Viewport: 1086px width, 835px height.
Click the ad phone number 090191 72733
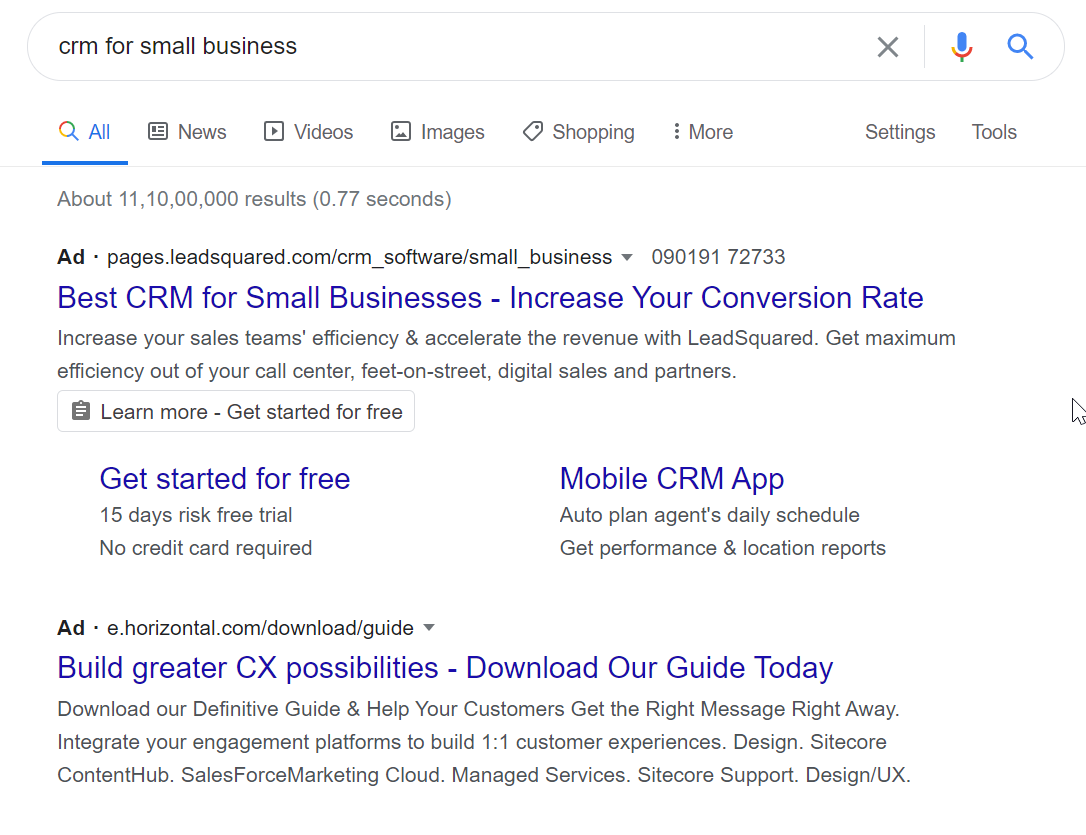(x=718, y=257)
